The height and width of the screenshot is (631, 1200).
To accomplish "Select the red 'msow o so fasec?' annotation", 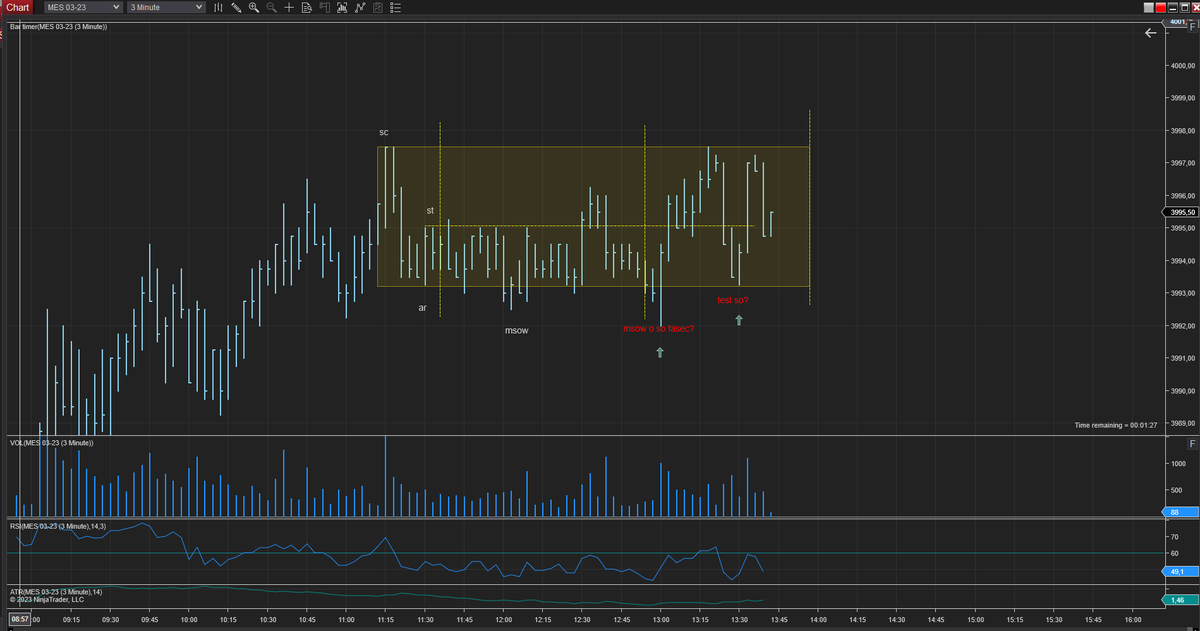I will pyautogui.click(x=658, y=329).
